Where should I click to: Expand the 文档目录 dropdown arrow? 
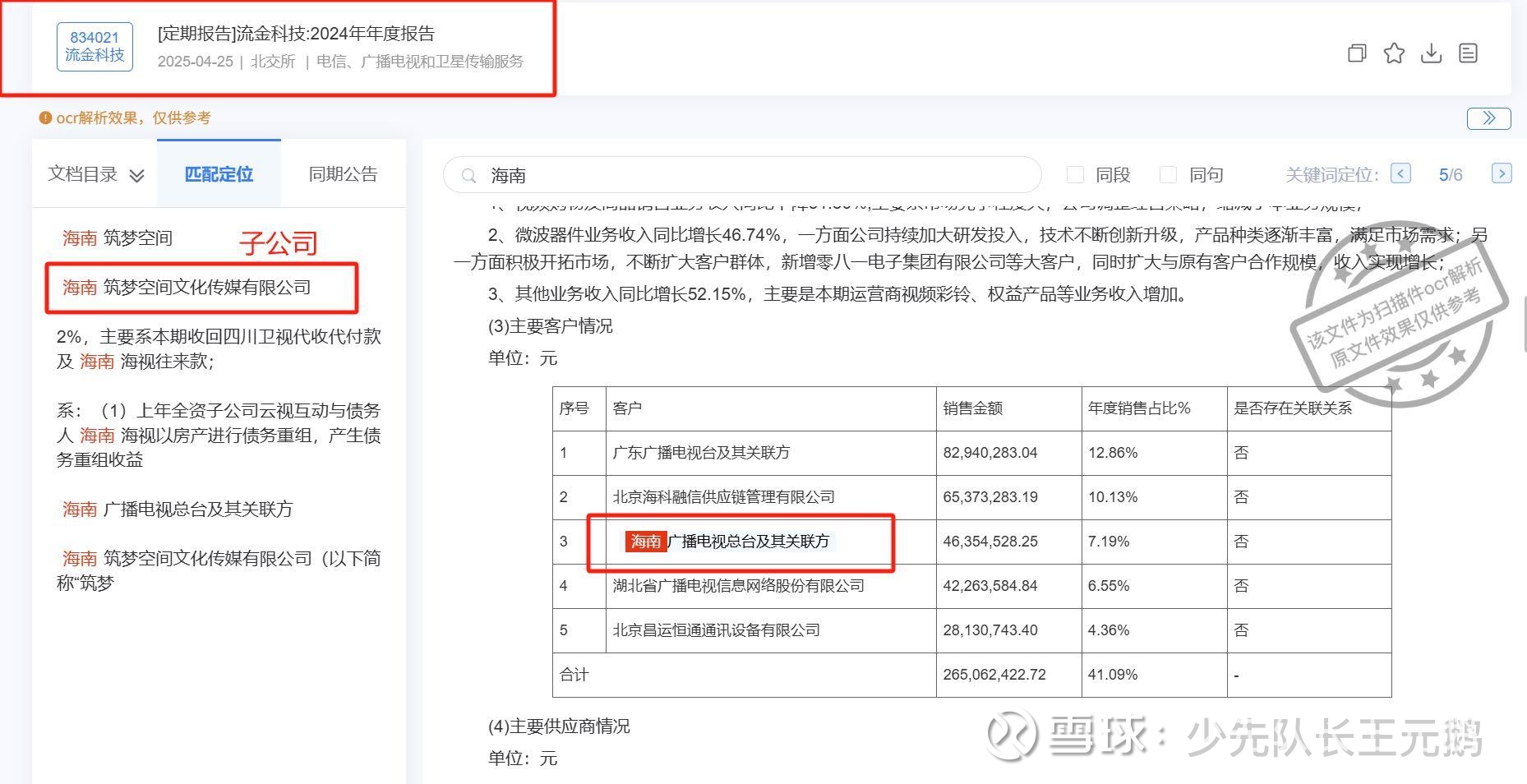(x=137, y=175)
